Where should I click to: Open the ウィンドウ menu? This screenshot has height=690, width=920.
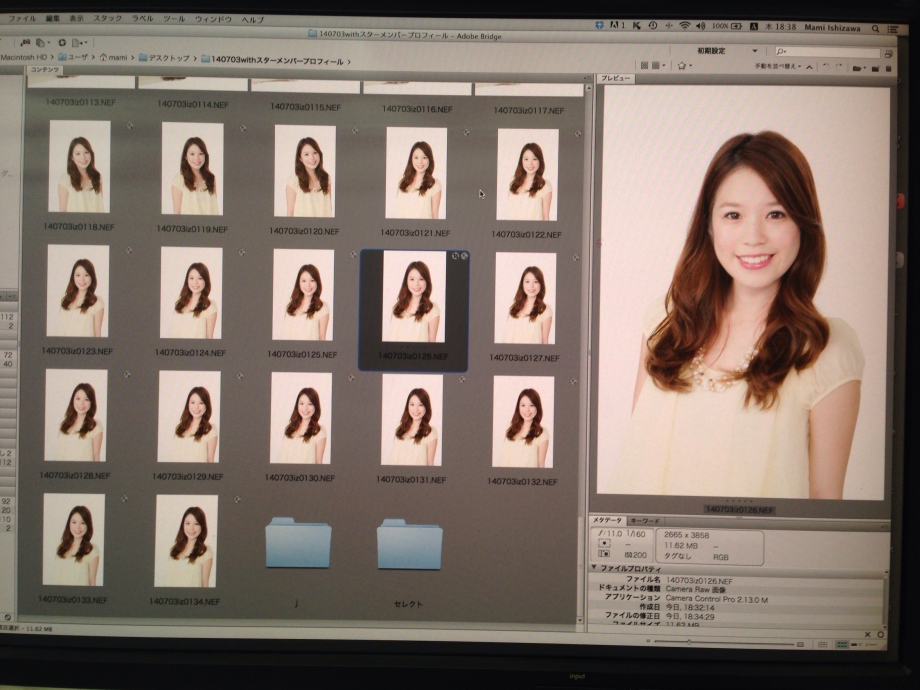(x=214, y=19)
